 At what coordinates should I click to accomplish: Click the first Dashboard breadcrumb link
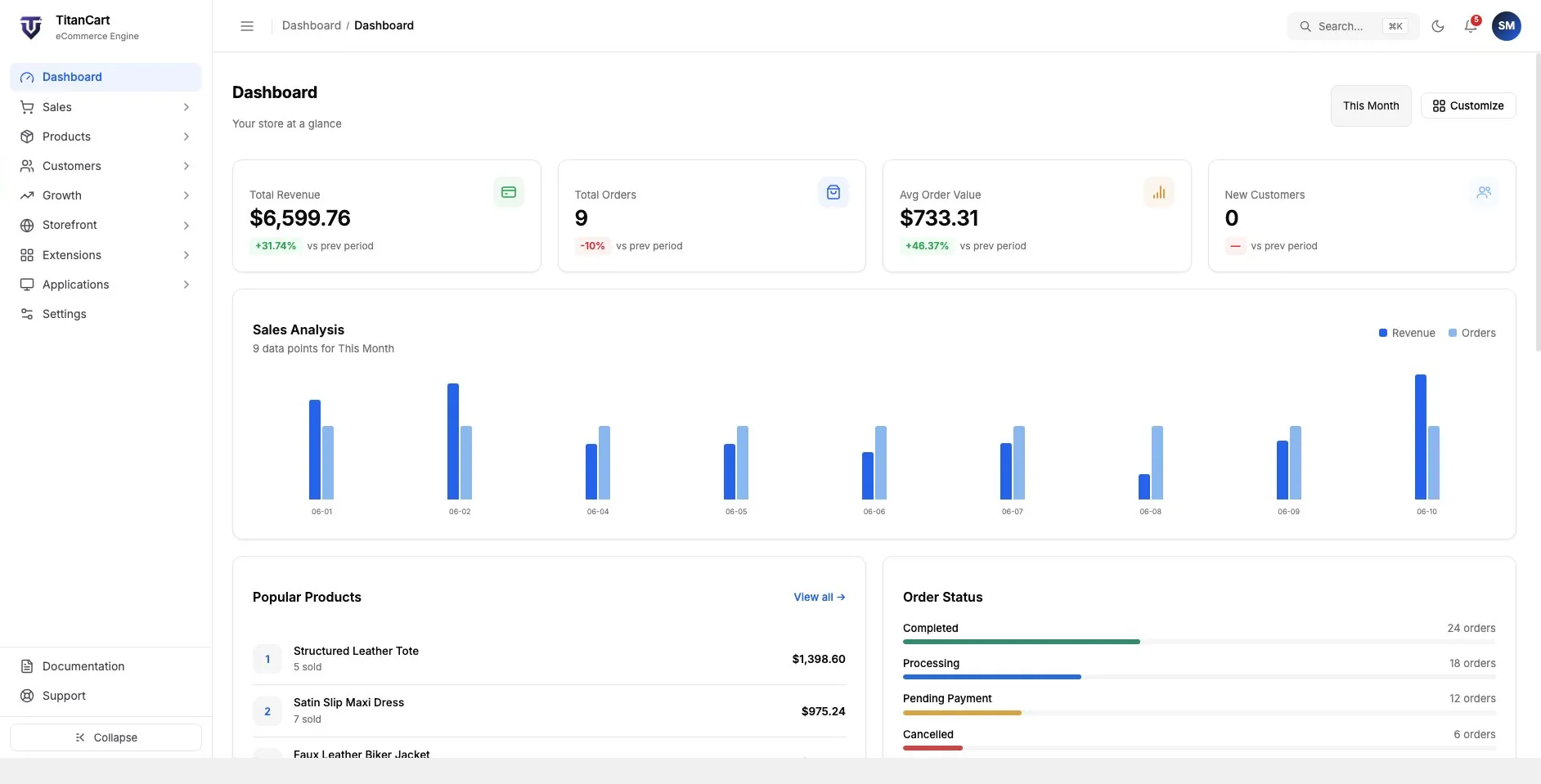click(312, 25)
